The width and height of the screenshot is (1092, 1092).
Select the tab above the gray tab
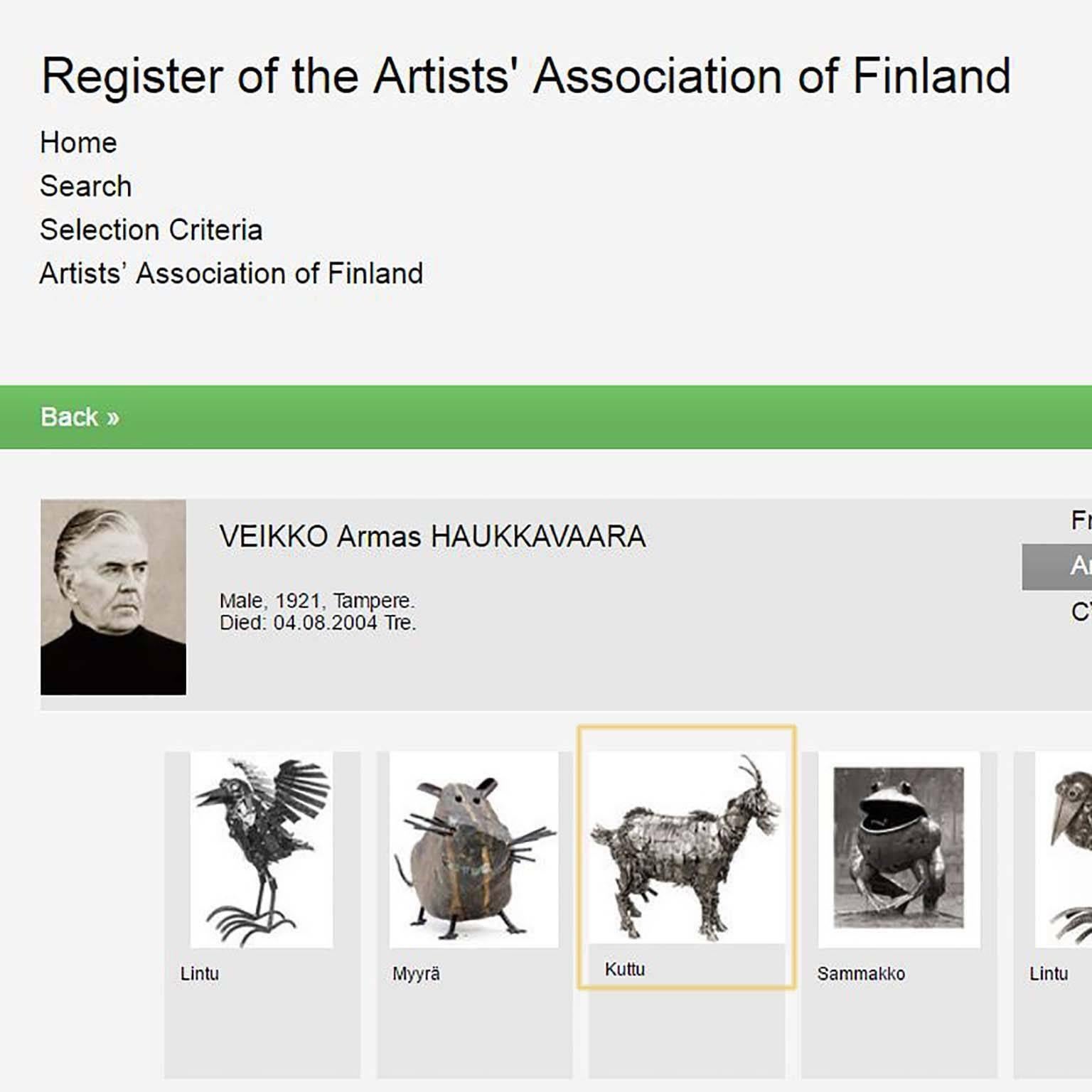[x=1081, y=520]
